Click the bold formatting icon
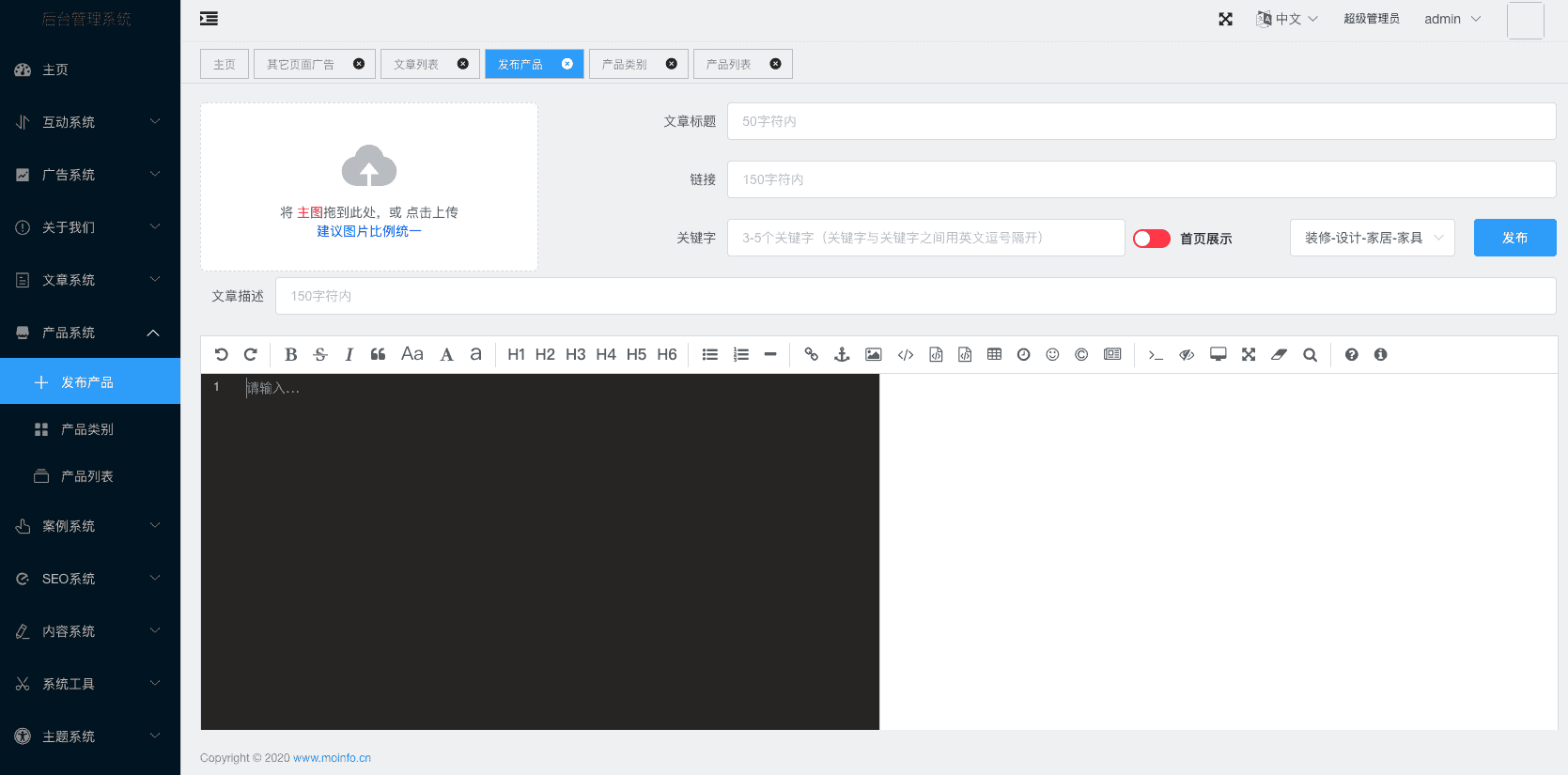This screenshot has height=775, width=1568. pos(290,354)
